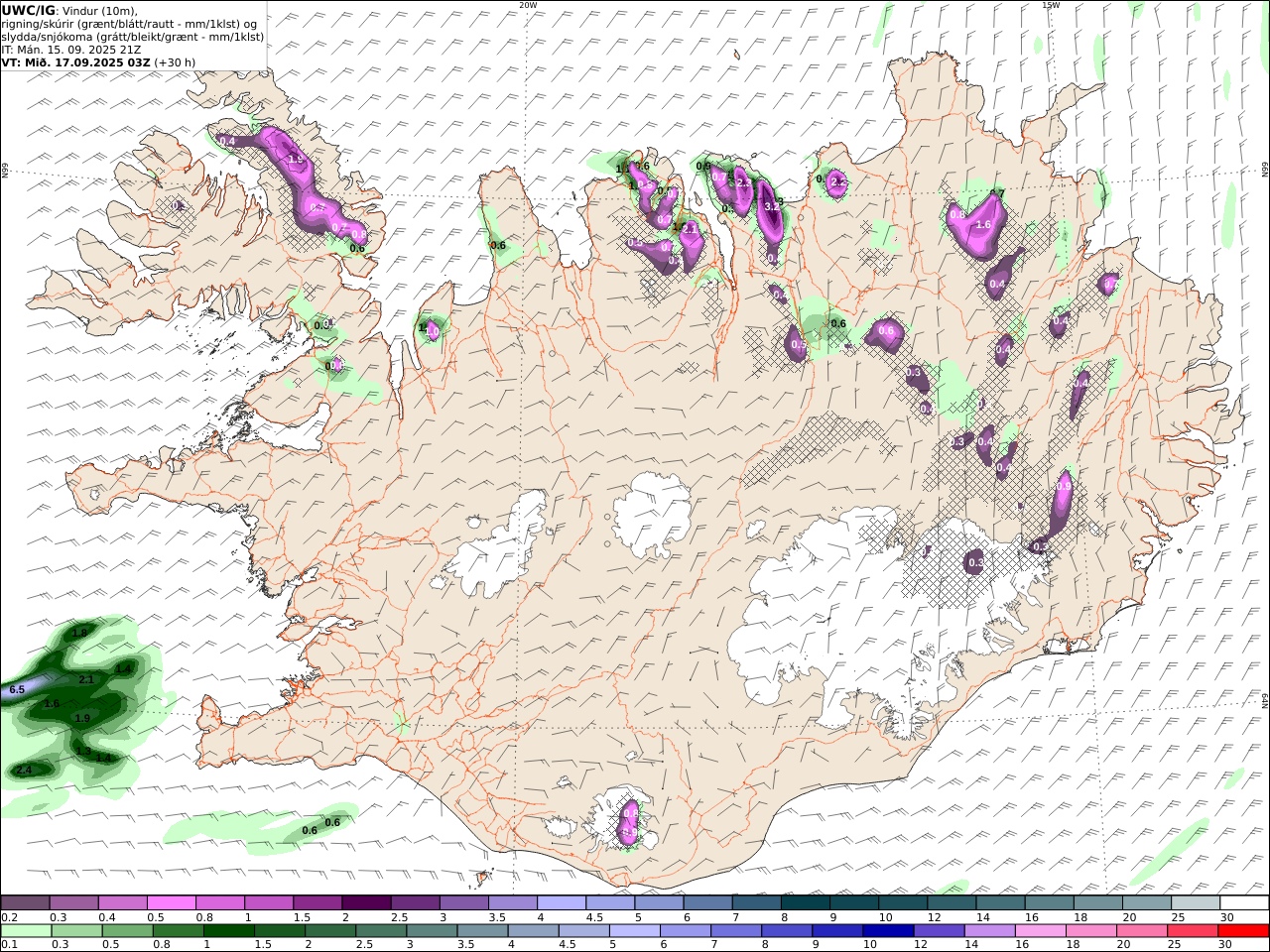Click the light lavender 4 swatch in top scale
1270x952 pixels.
(562, 902)
